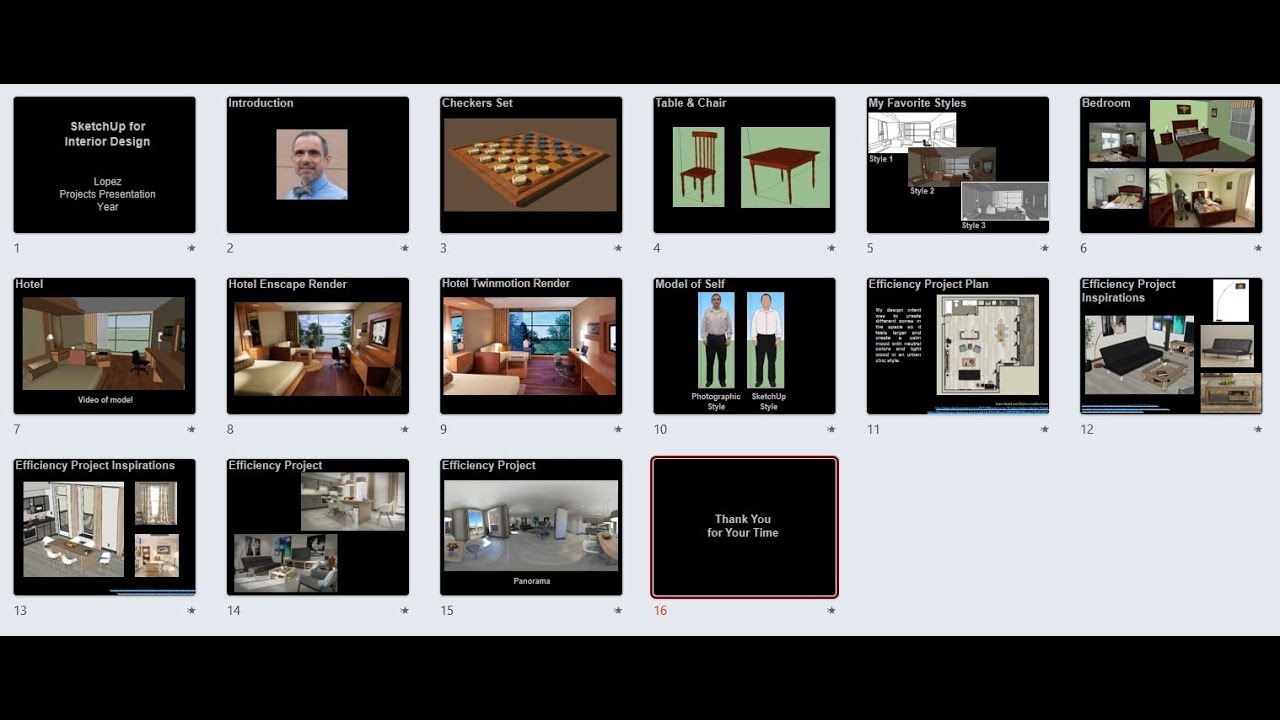1280x720 pixels.
Task: Click the transition star icon under slide 3
Action: pyautogui.click(x=618, y=248)
